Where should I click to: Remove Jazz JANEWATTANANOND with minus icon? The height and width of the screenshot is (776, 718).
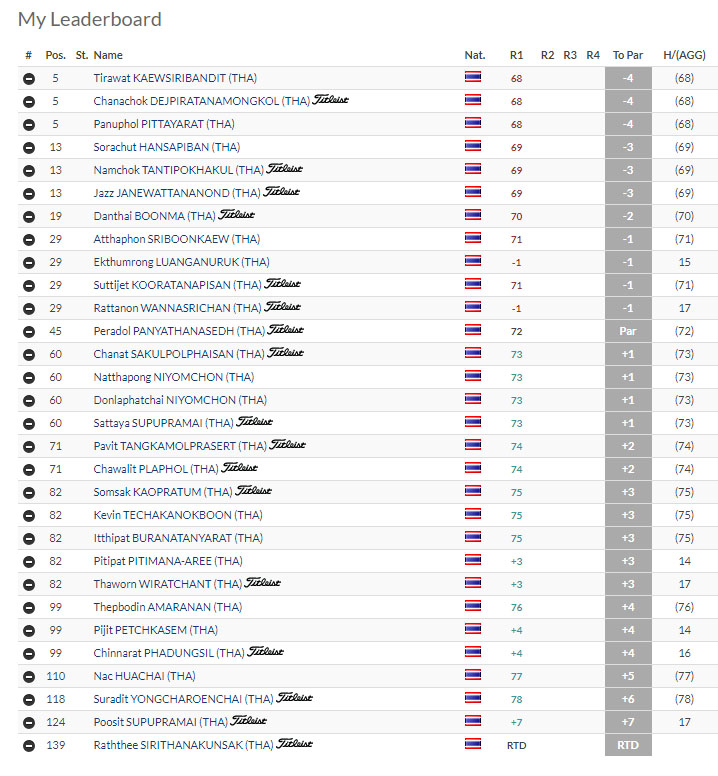(29, 194)
